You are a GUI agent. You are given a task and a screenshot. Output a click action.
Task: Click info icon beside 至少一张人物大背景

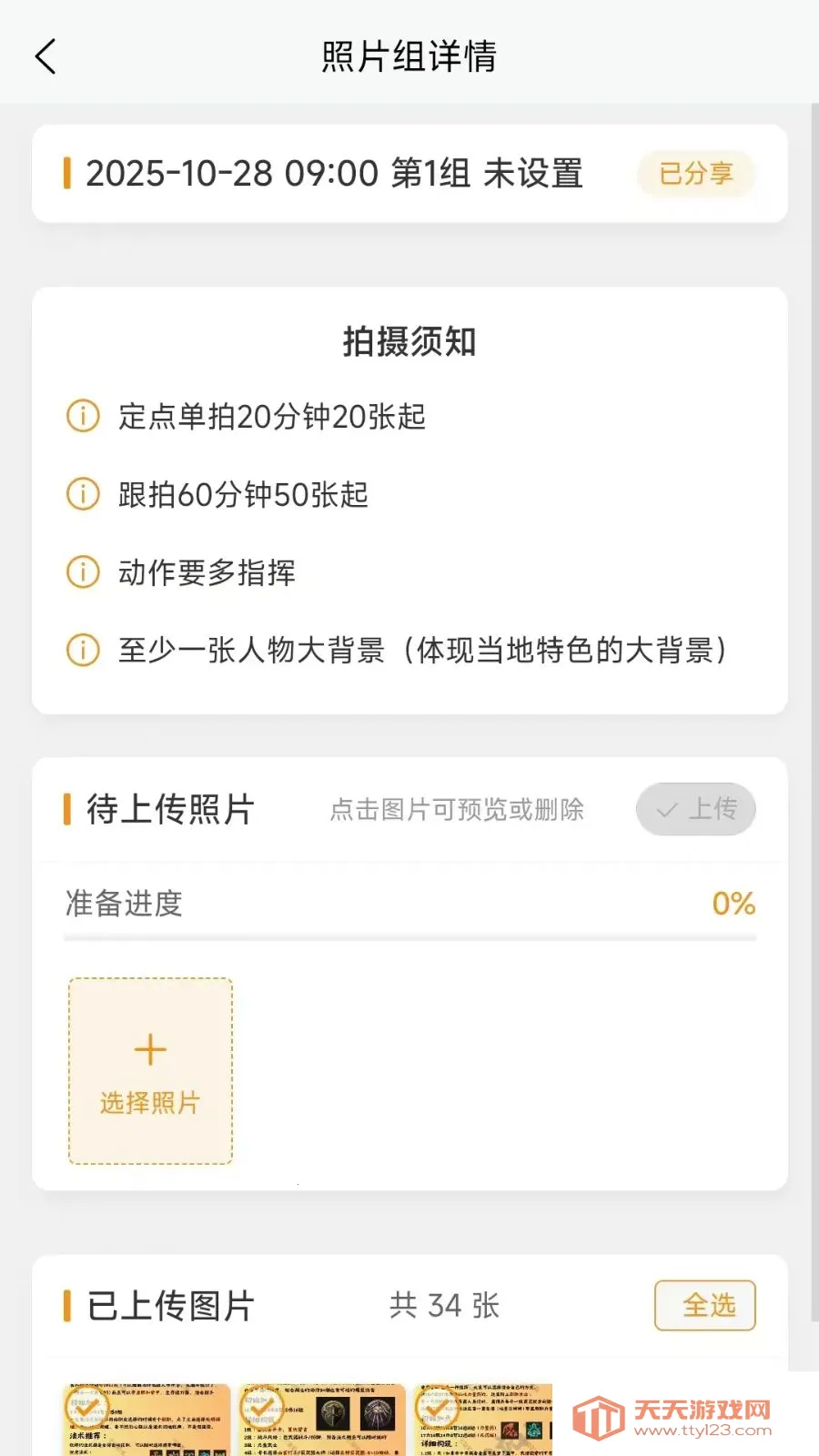[x=83, y=650]
